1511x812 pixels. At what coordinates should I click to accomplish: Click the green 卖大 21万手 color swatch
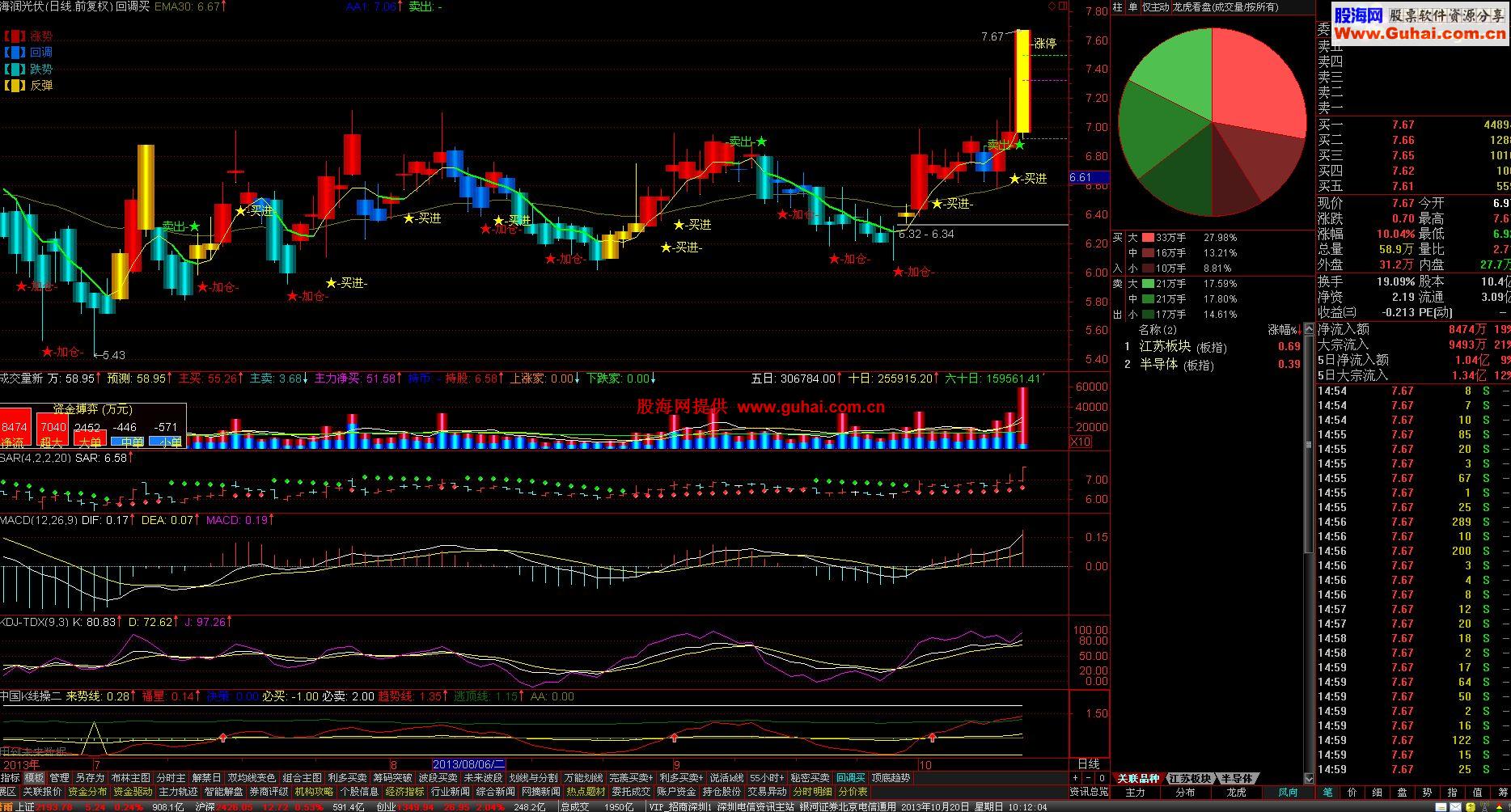1148,284
